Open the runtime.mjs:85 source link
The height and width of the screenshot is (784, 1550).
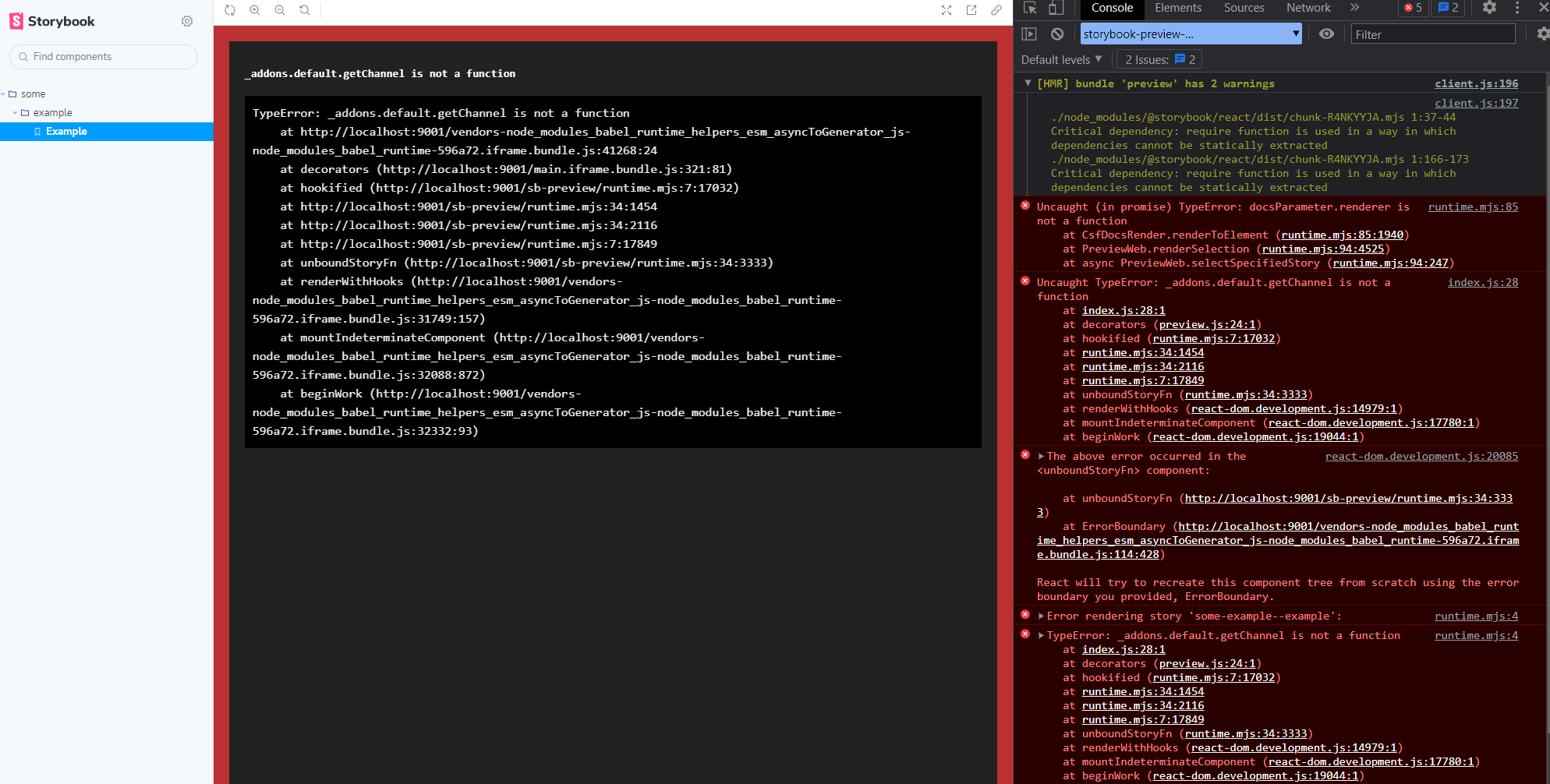click(x=1473, y=207)
